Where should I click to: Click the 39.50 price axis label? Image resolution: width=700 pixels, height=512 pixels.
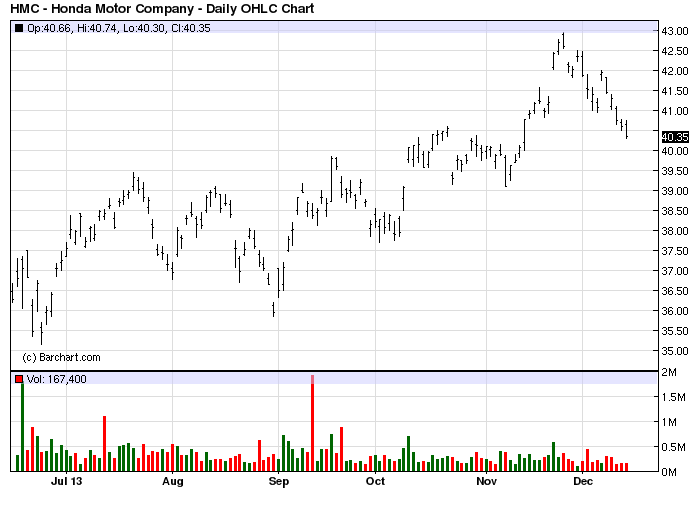[675, 171]
